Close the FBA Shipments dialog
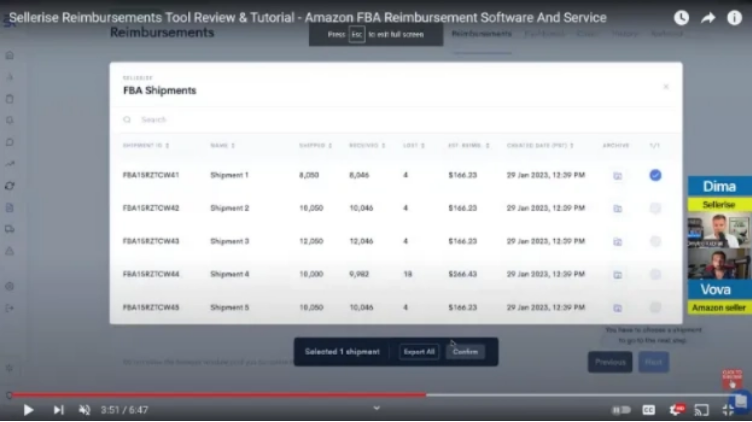752x422 pixels. coord(666,87)
